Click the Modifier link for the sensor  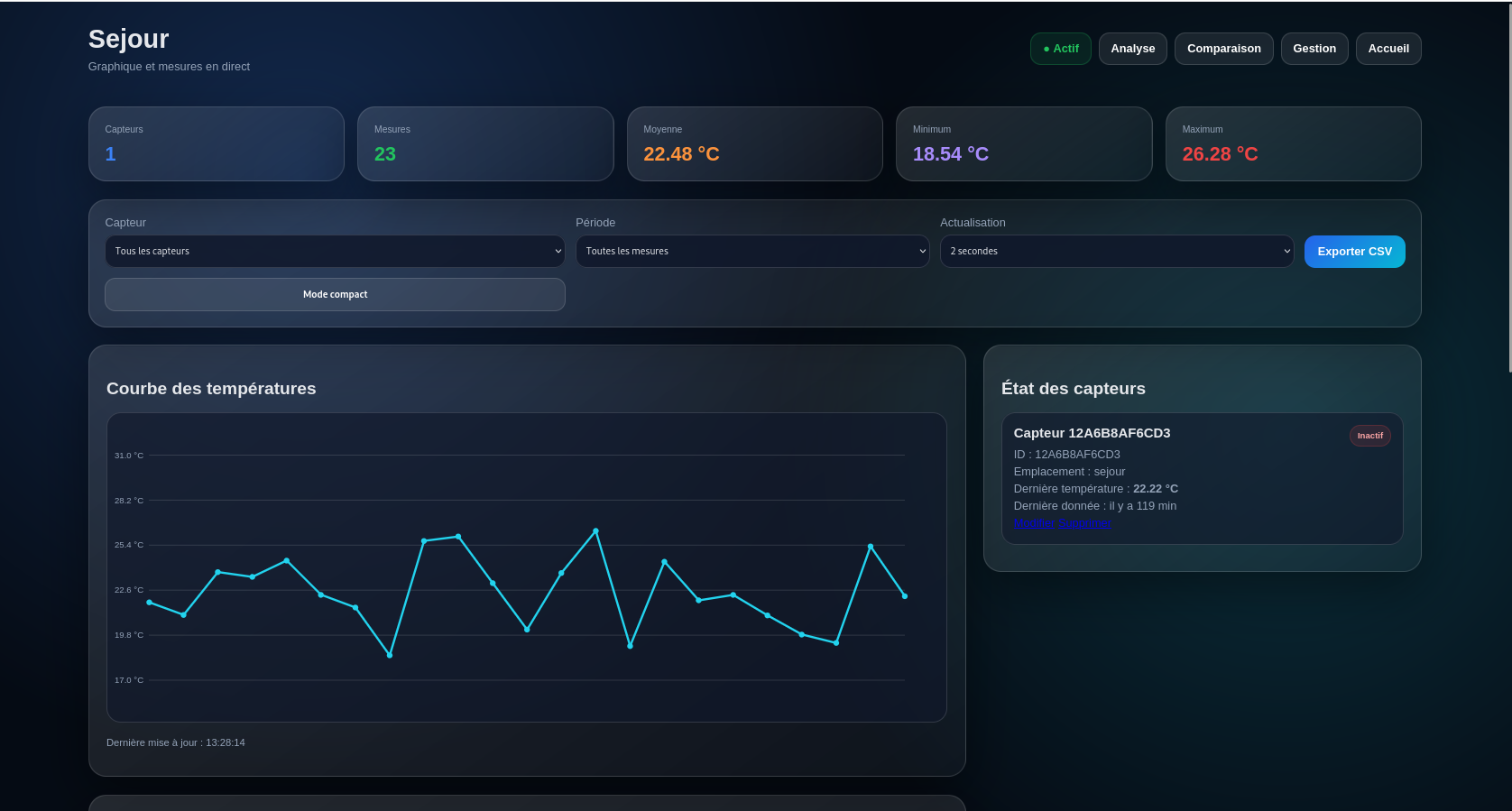pos(1034,523)
